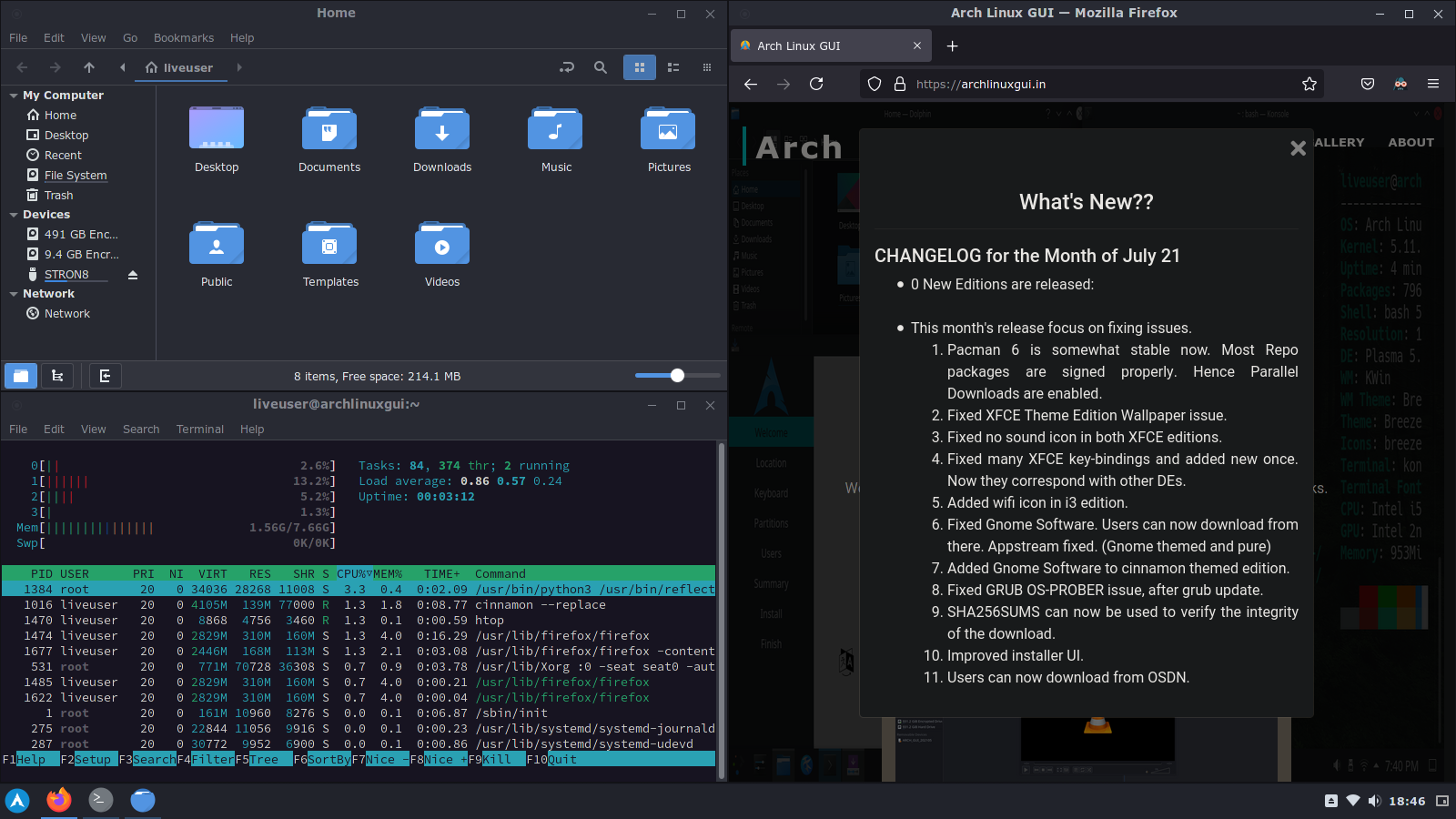Open the Templates folder

330,254
